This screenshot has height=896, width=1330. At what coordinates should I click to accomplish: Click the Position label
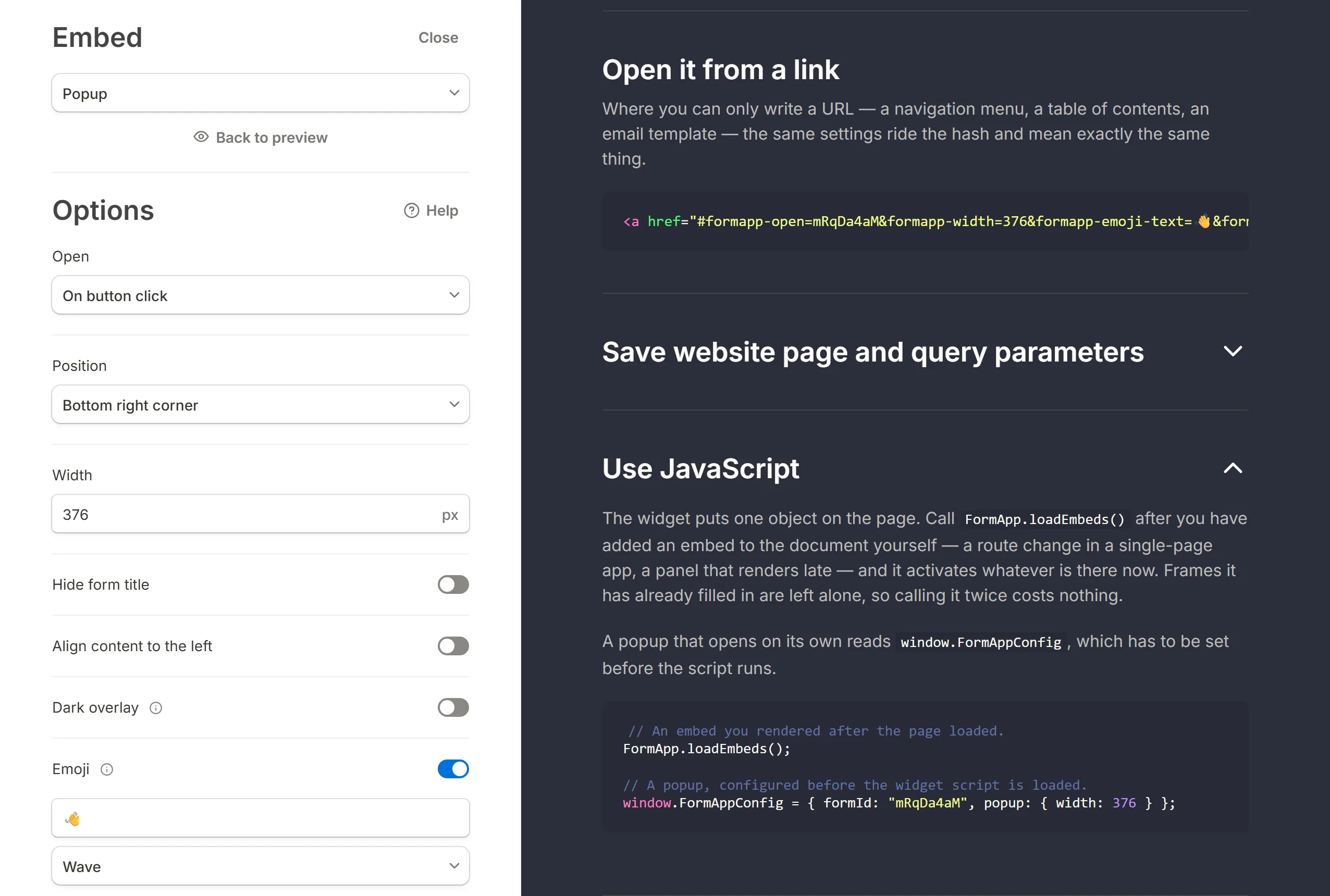pos(79,366)
